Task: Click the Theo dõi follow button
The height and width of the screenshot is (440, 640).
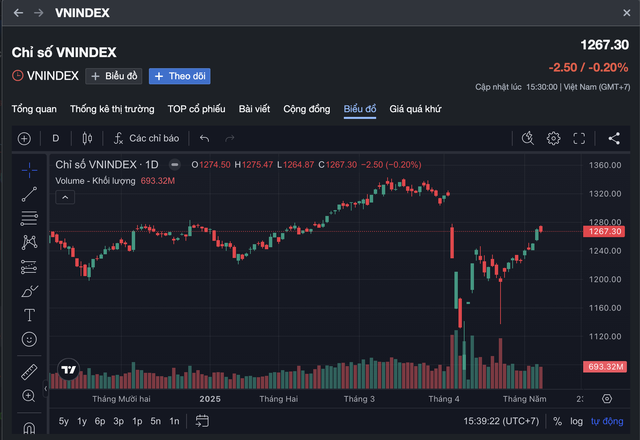Action: (179, 76)
